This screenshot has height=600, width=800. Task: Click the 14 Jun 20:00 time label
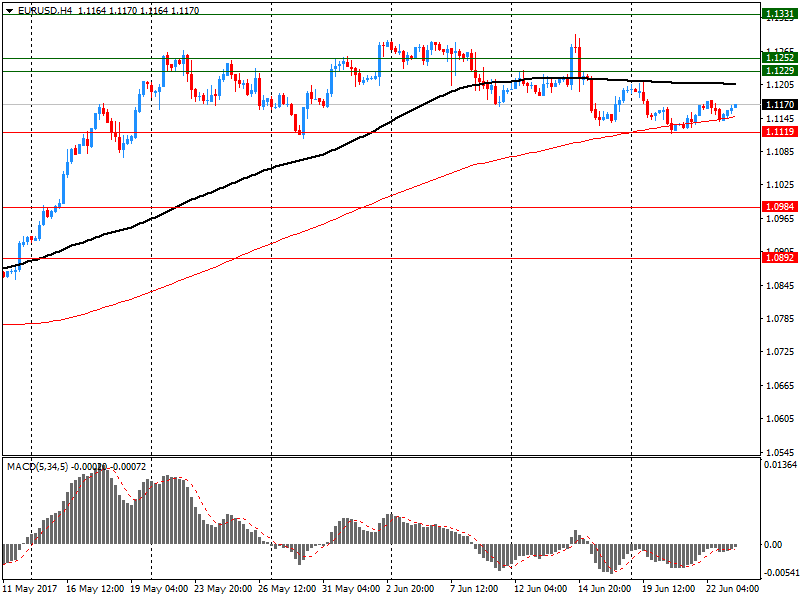(x=605, y=588)
